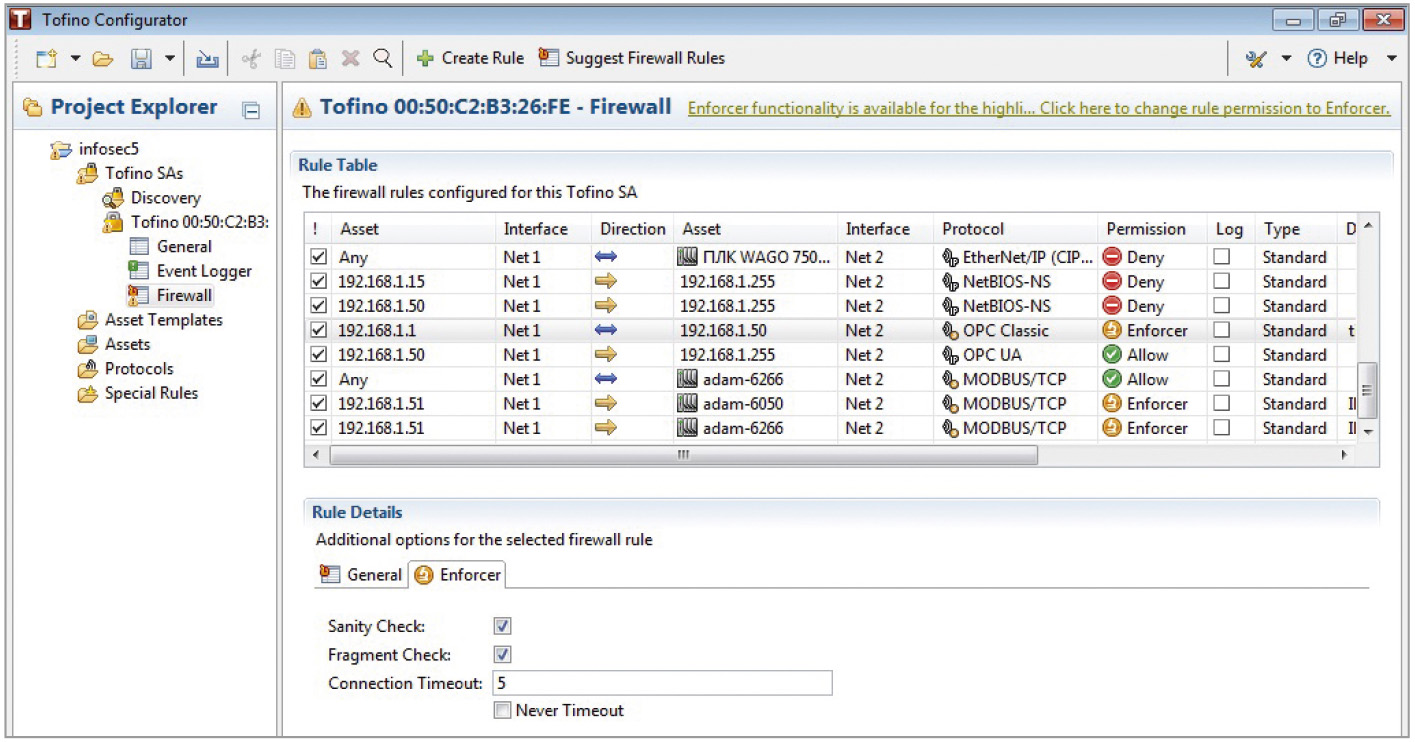
Task: Click the Protocol column header
Action: click(x=1016, y=229)
